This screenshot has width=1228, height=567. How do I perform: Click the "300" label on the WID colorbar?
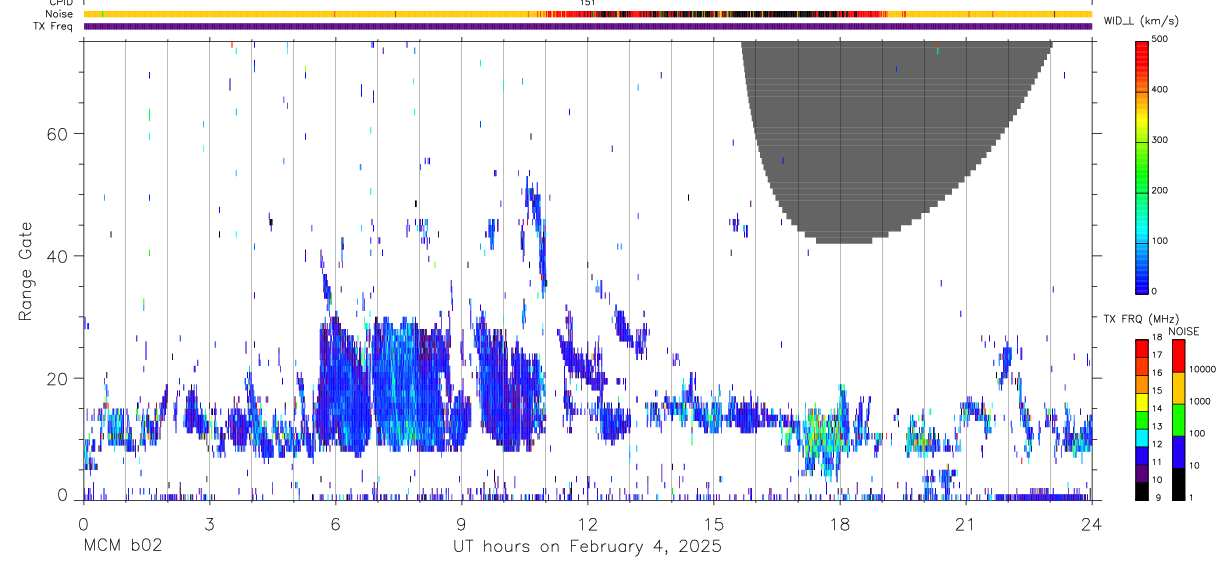[1161, 140]
